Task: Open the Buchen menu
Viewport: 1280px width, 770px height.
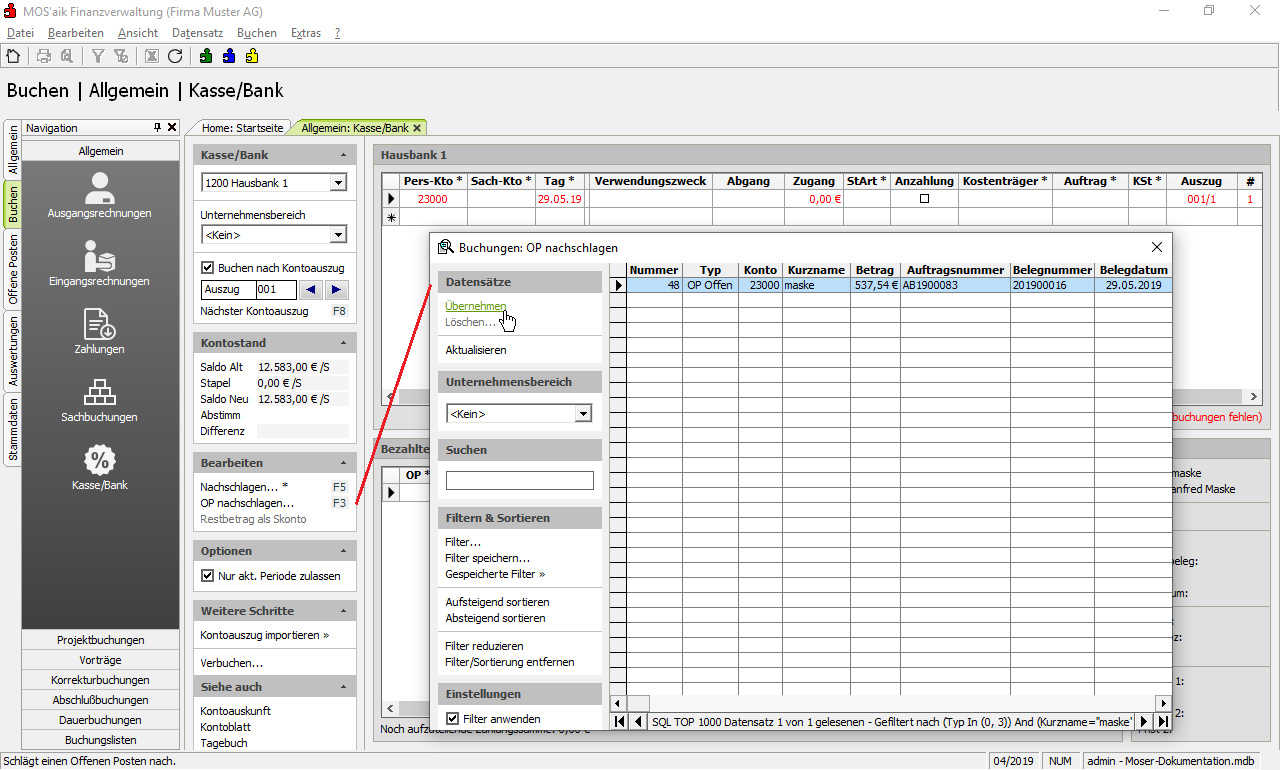Action: click(256, 33)
